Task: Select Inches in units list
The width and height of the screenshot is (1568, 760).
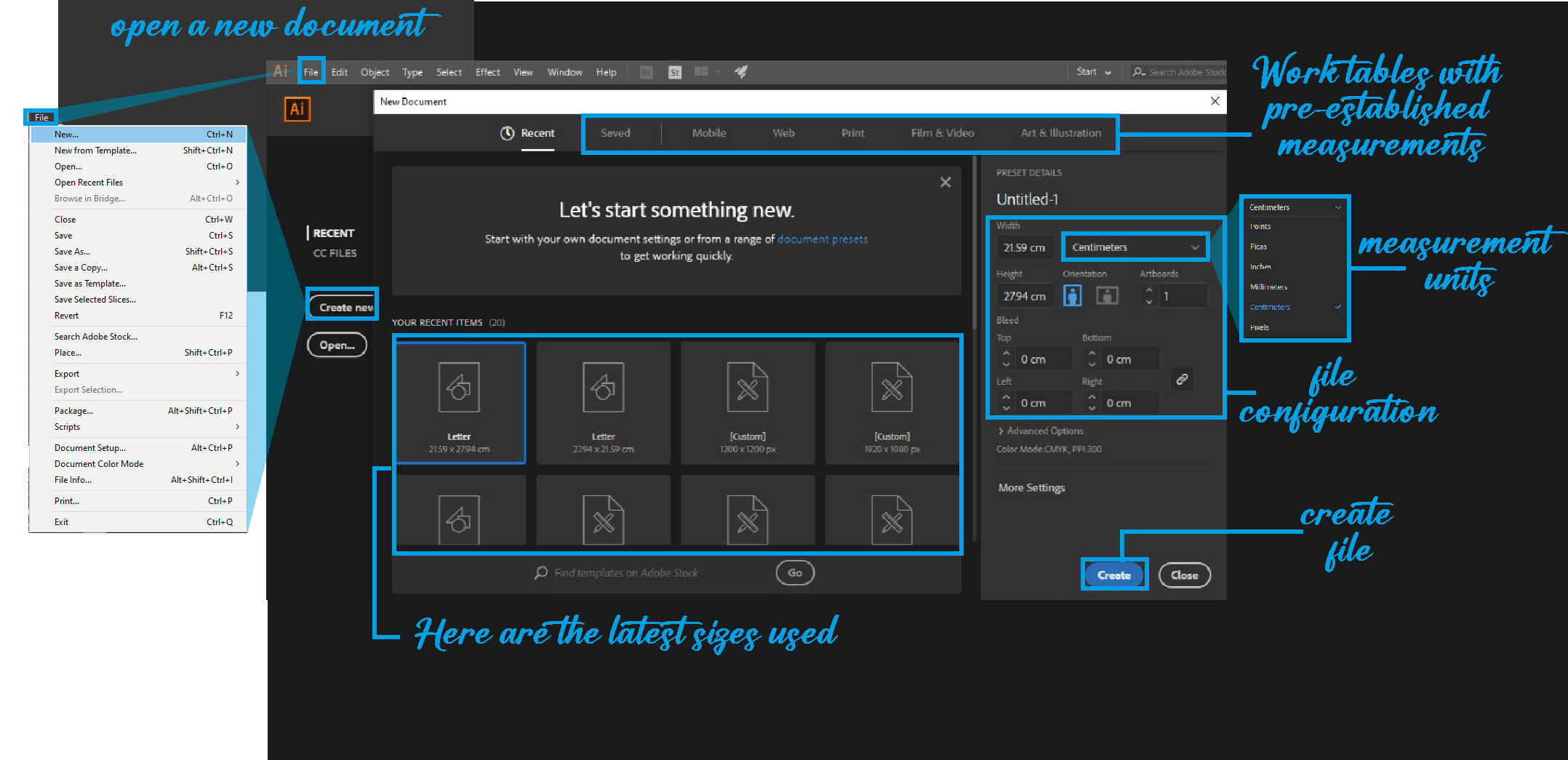Action: [x=1260, y=267]
